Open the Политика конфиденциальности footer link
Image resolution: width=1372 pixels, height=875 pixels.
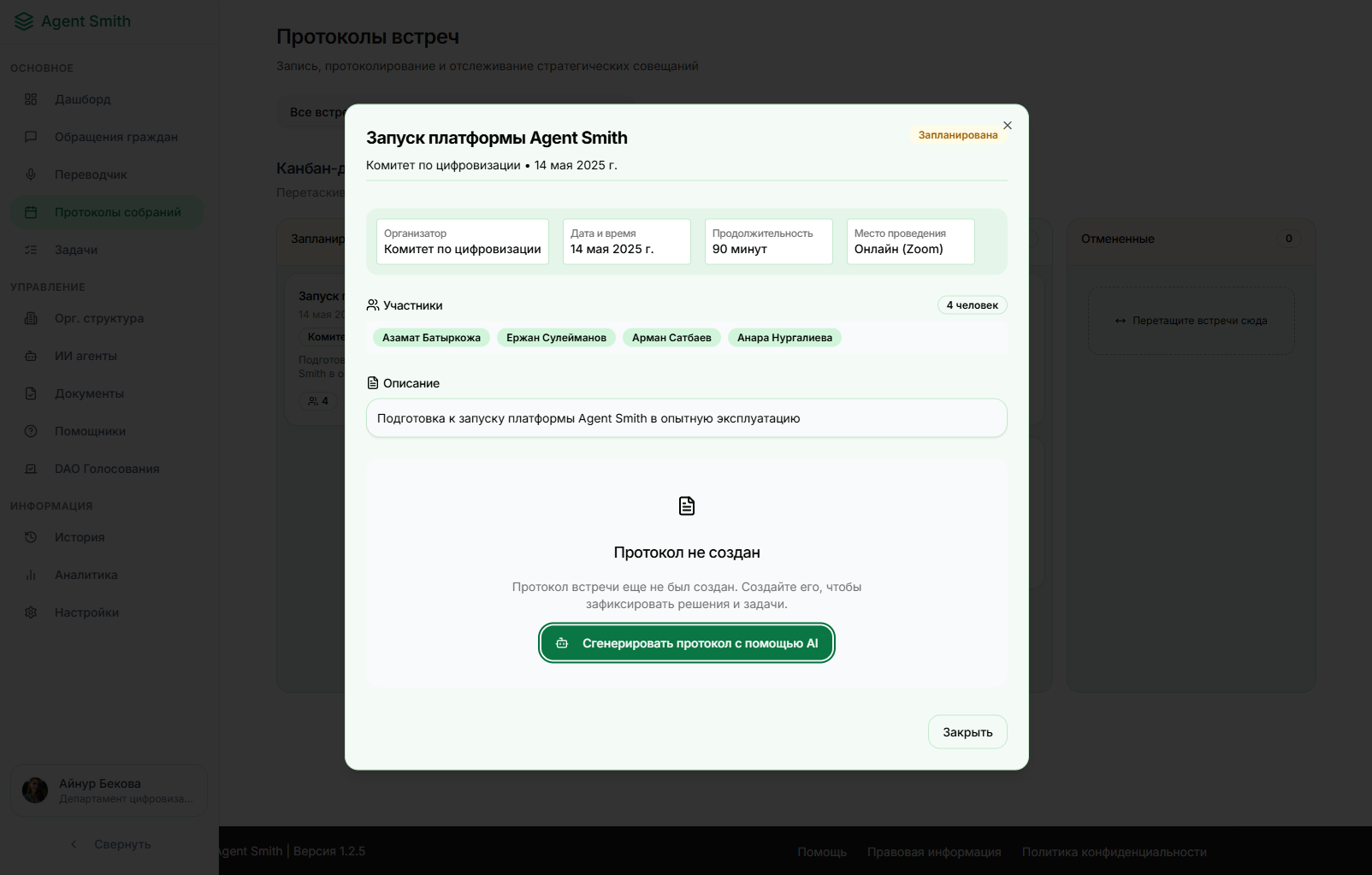pos(1114,852)
